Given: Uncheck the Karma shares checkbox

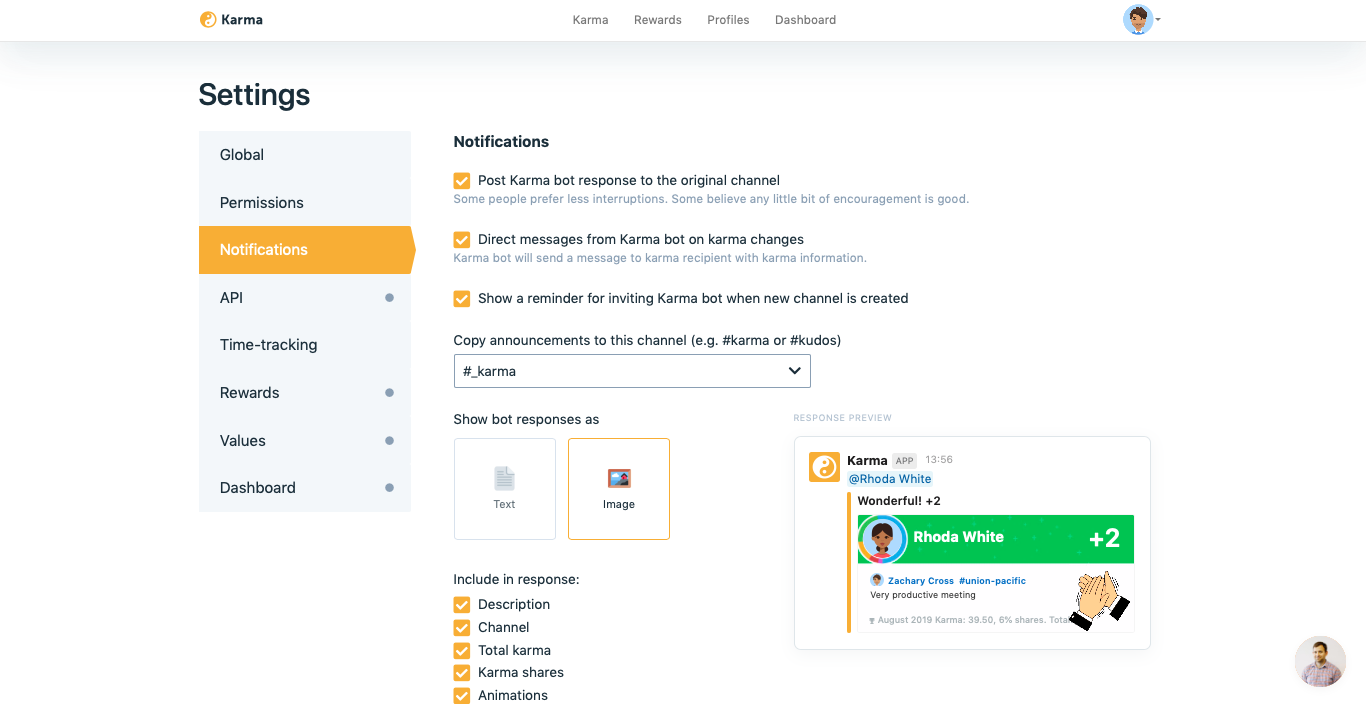Looking at the screenshot, I should 462,673.
